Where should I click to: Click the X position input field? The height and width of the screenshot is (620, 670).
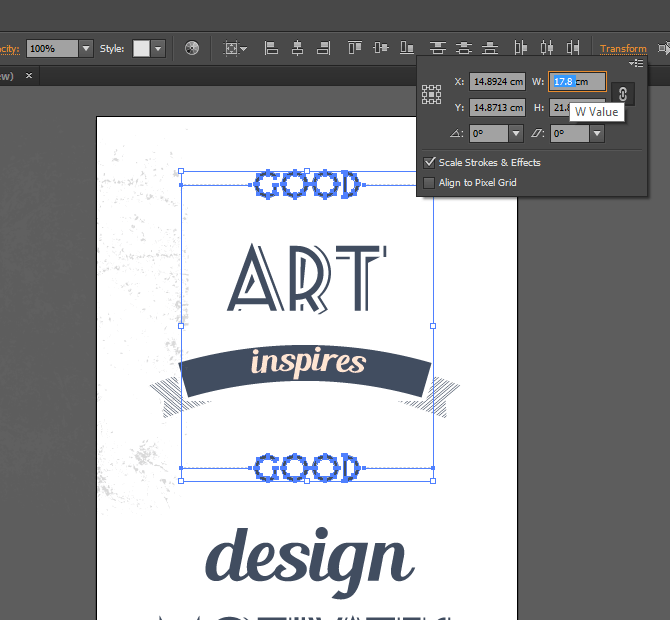tap(497, 82)
